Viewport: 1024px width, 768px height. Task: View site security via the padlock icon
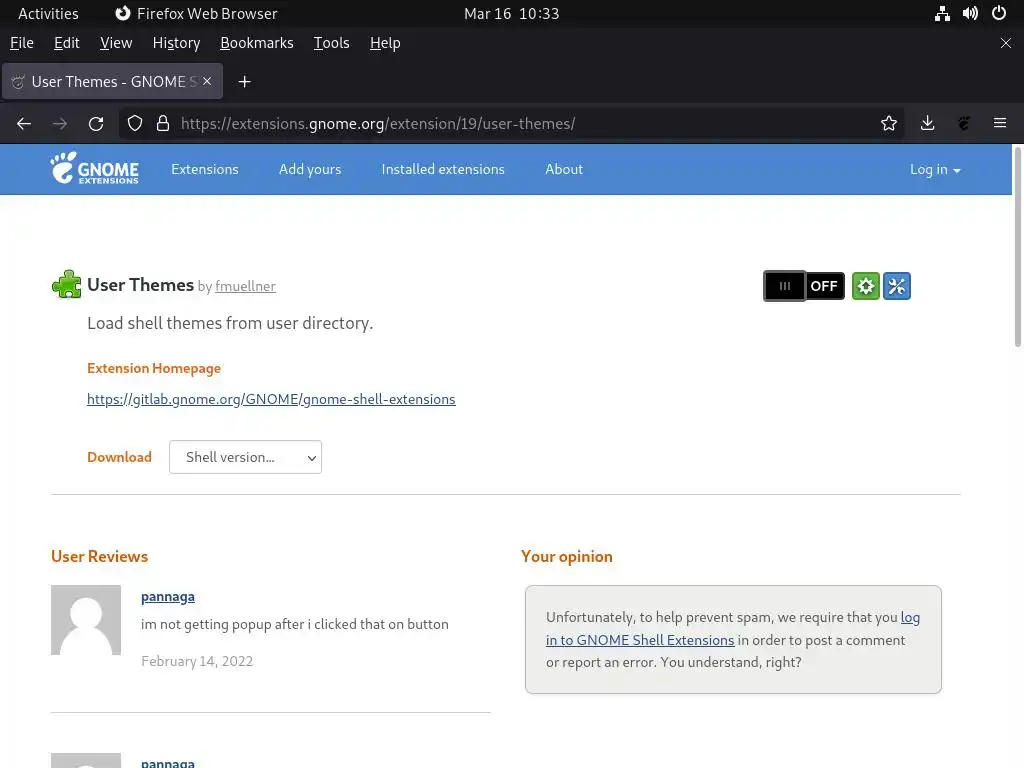point(163,123)
